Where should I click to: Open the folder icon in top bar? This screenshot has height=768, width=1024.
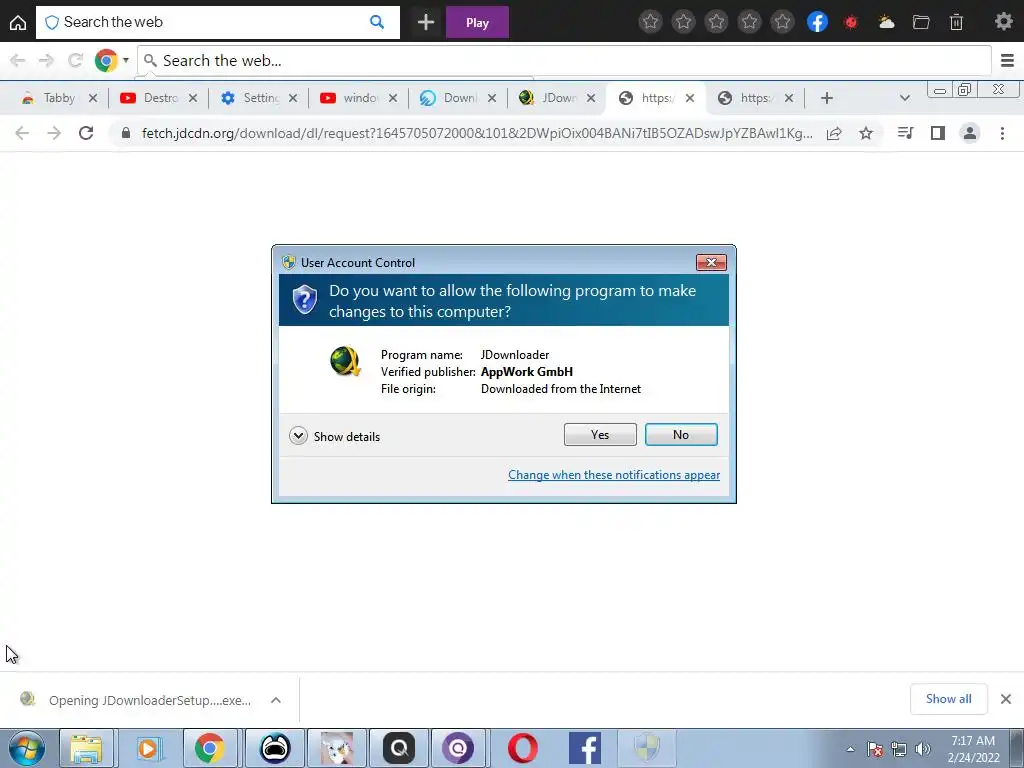click(x=921, y=22)
